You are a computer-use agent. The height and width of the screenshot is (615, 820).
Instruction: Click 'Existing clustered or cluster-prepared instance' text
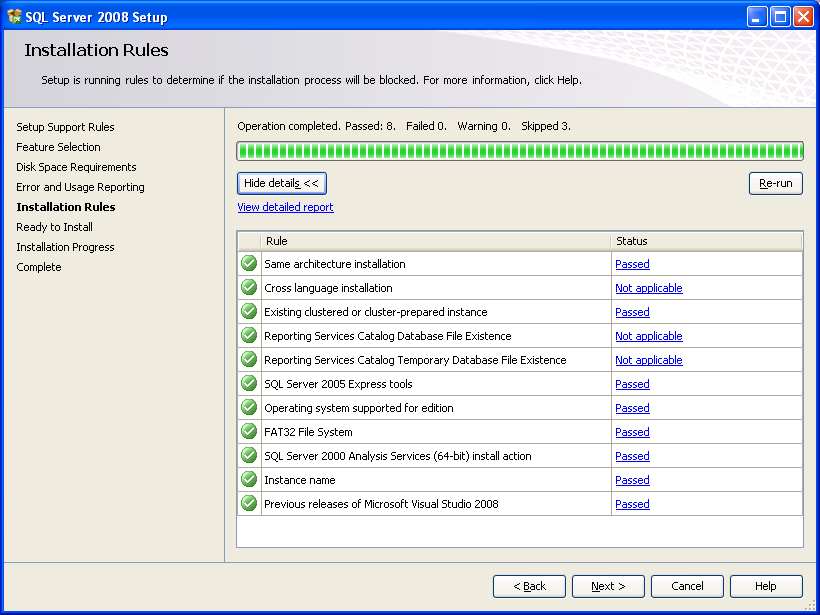click(375, 312)
